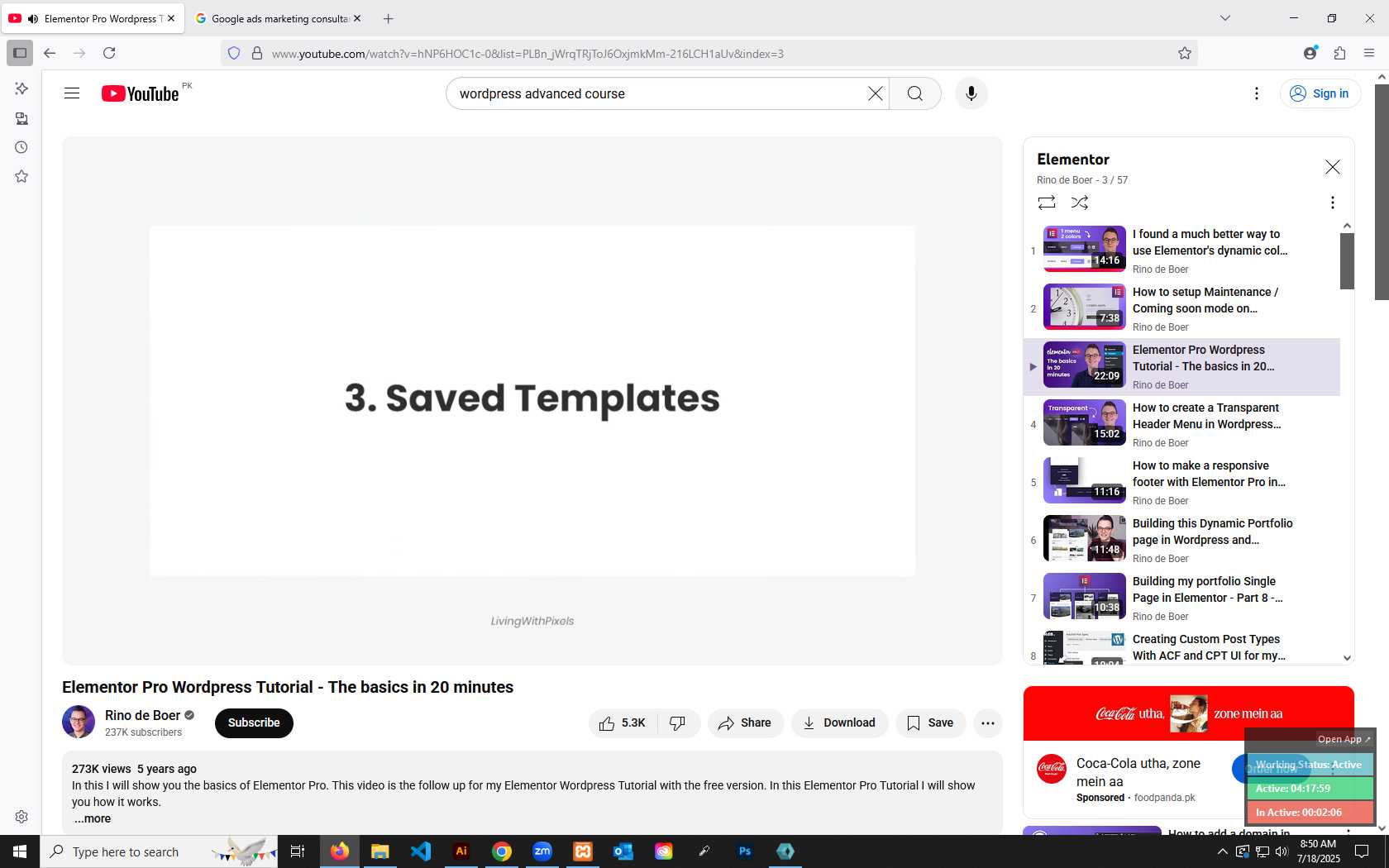
Task: Open site security shield icon
Action: point(234,54)
